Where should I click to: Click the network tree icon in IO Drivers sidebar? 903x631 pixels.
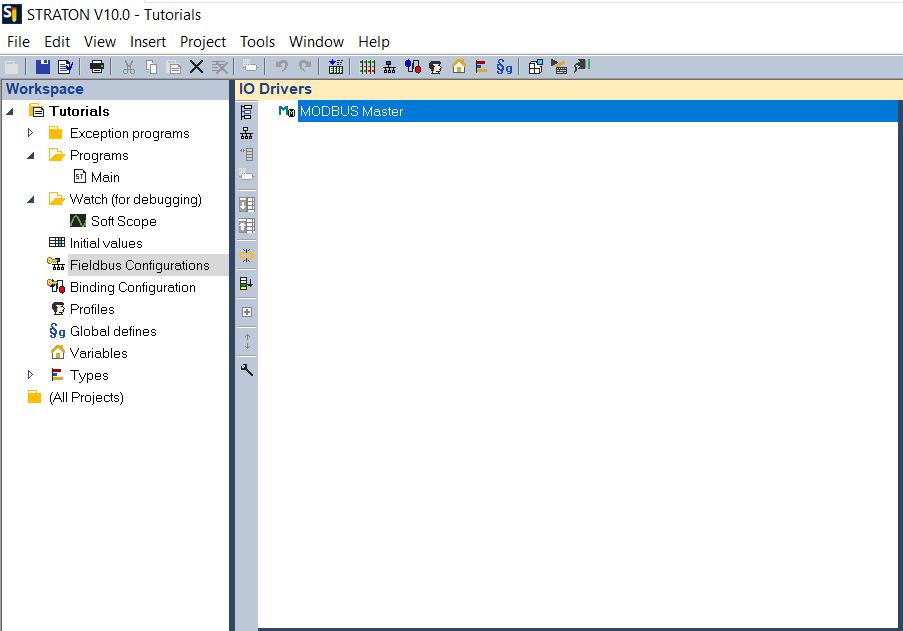point(247,133)
